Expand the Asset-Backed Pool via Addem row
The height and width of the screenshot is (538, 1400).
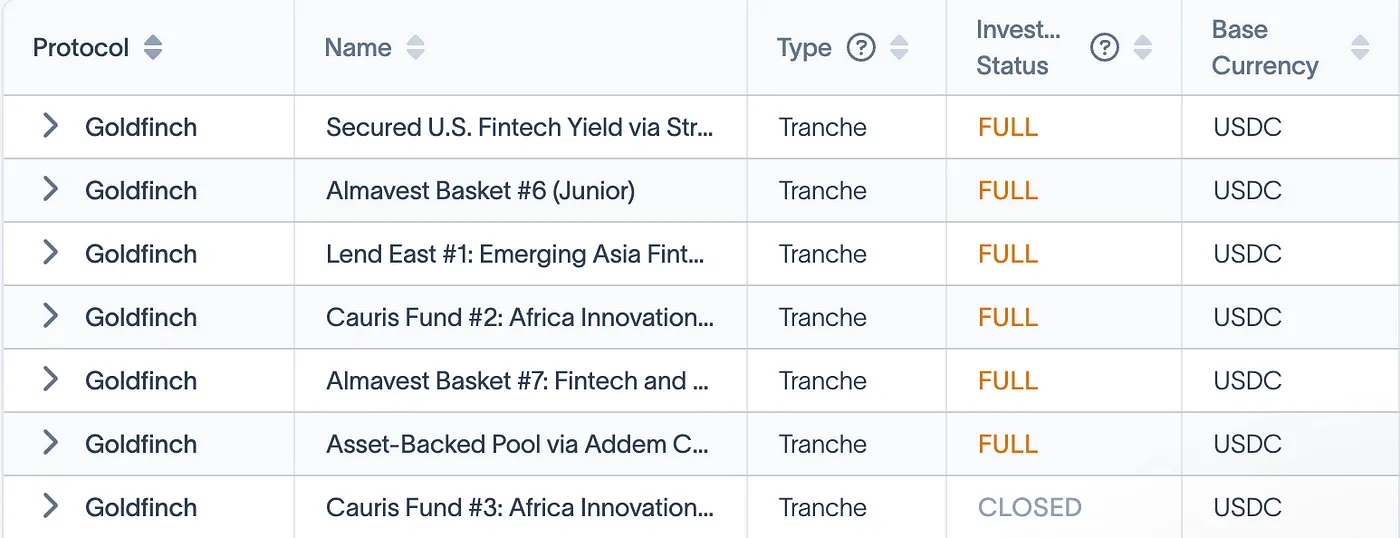(50, 443)
